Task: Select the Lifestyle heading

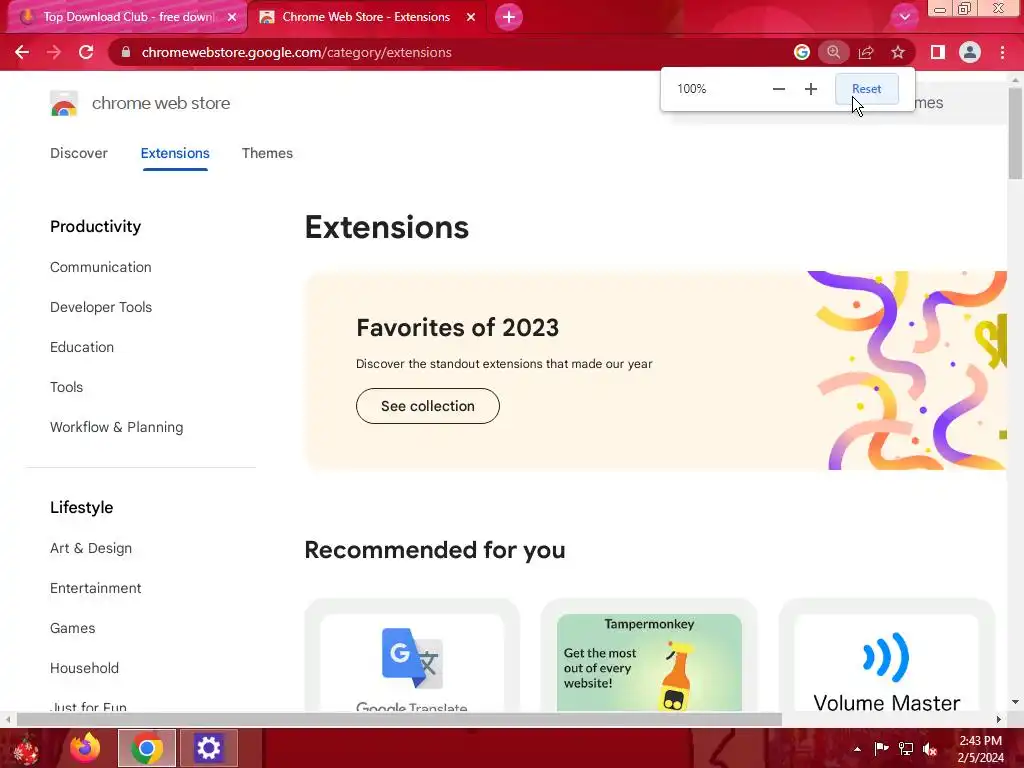Action: (82, 507)
